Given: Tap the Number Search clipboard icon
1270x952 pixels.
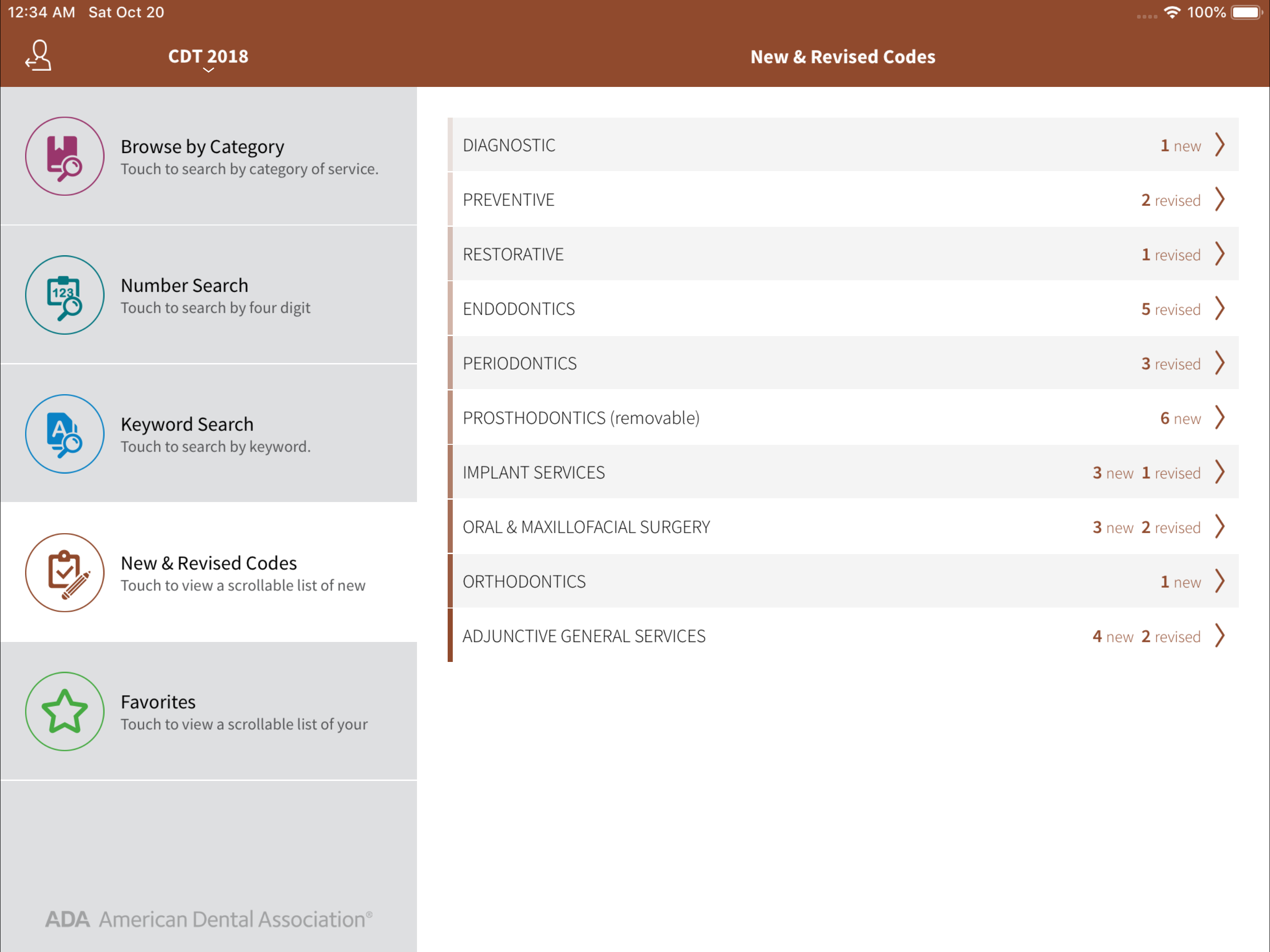Looking at the screenshot, I should click(x=65, y=295).
